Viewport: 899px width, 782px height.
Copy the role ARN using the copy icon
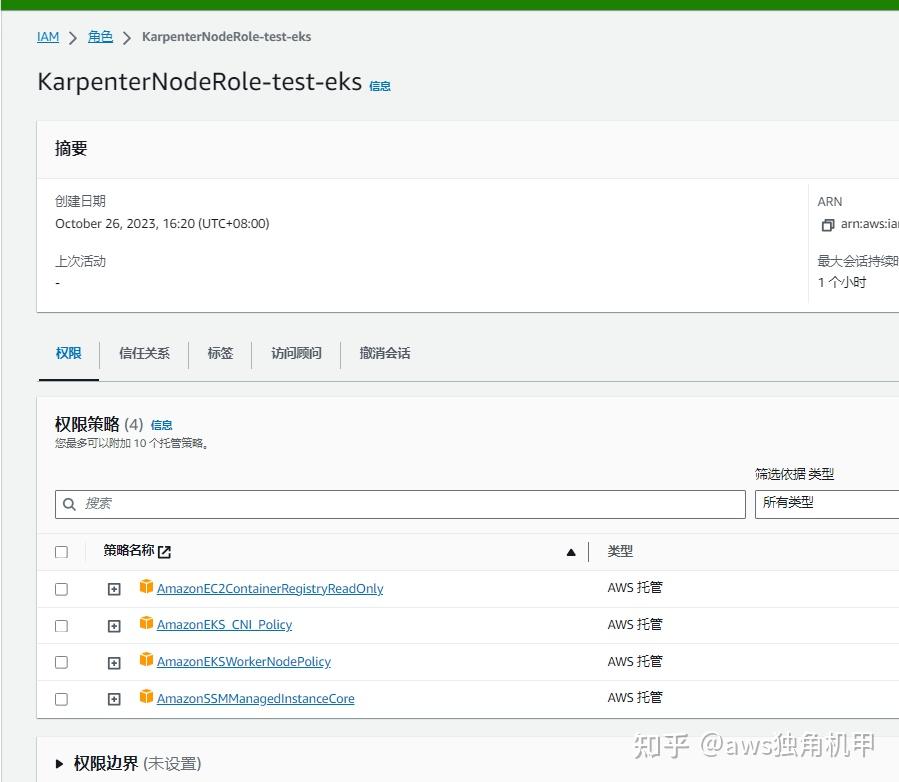pos(828,225)
